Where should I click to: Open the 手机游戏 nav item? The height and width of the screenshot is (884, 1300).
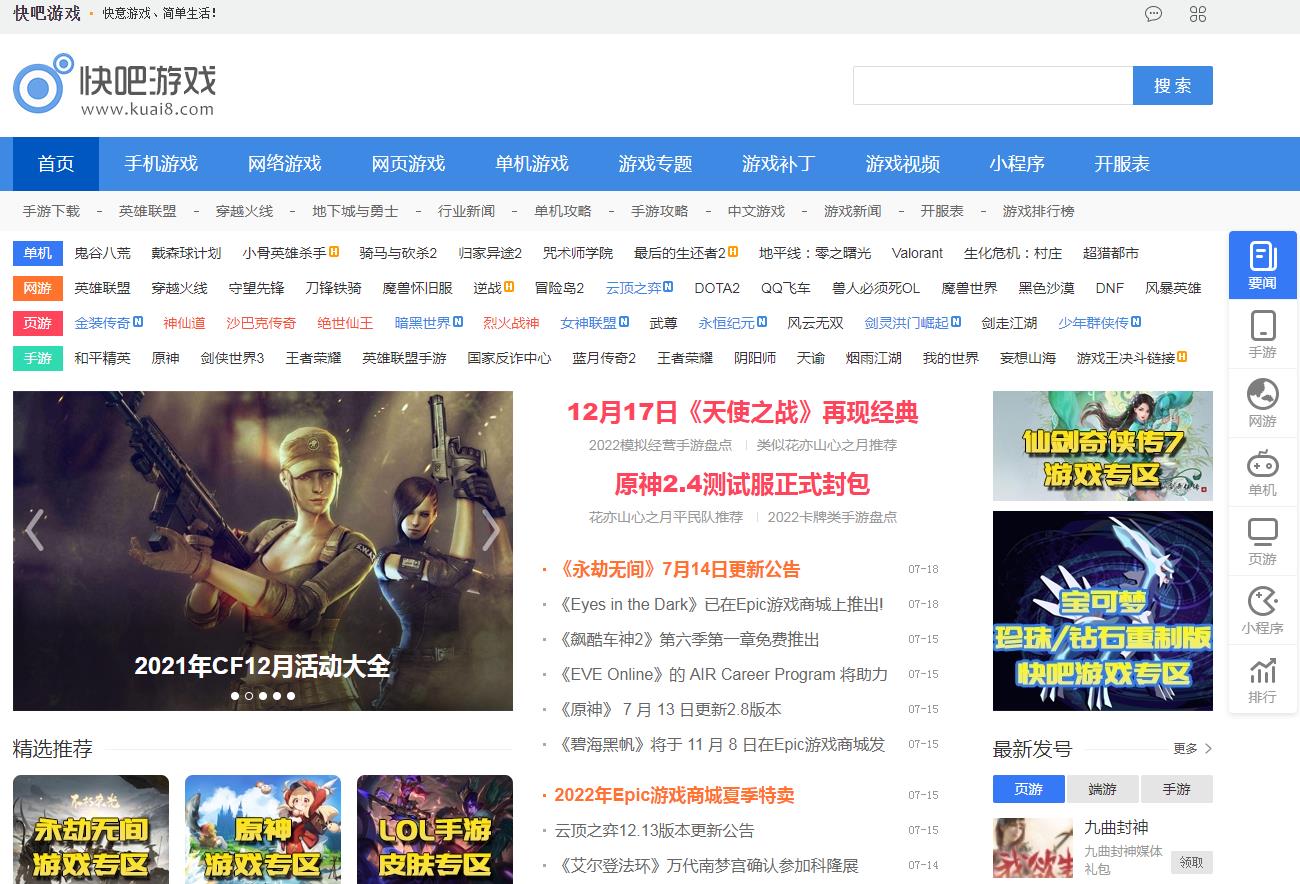[161, 163]
